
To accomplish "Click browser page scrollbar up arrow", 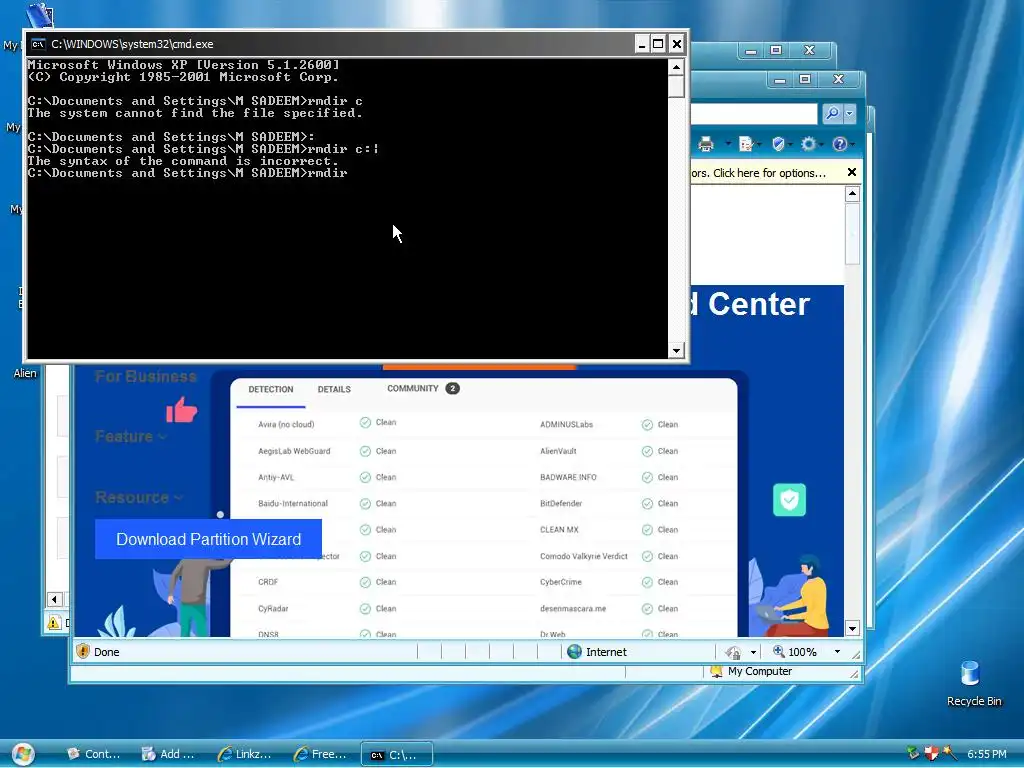I will pyautogui.click(x=852, y=194).
